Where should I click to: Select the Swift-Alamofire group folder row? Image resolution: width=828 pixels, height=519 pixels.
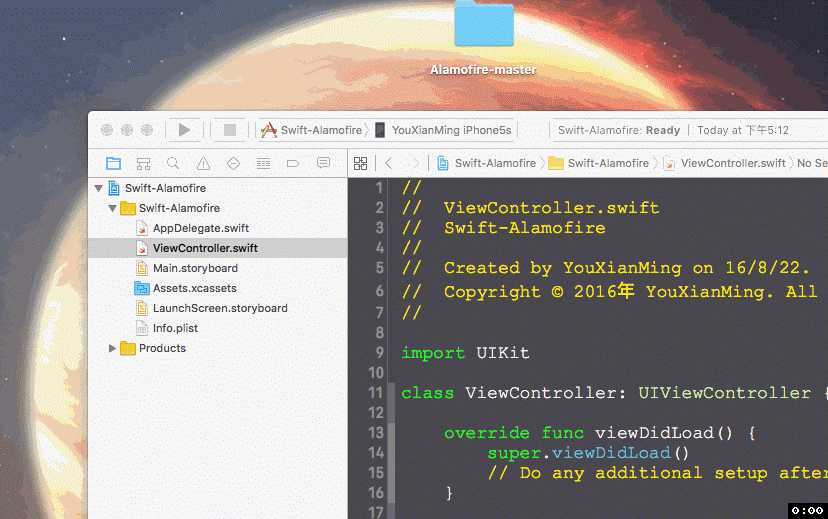point(218,208)
